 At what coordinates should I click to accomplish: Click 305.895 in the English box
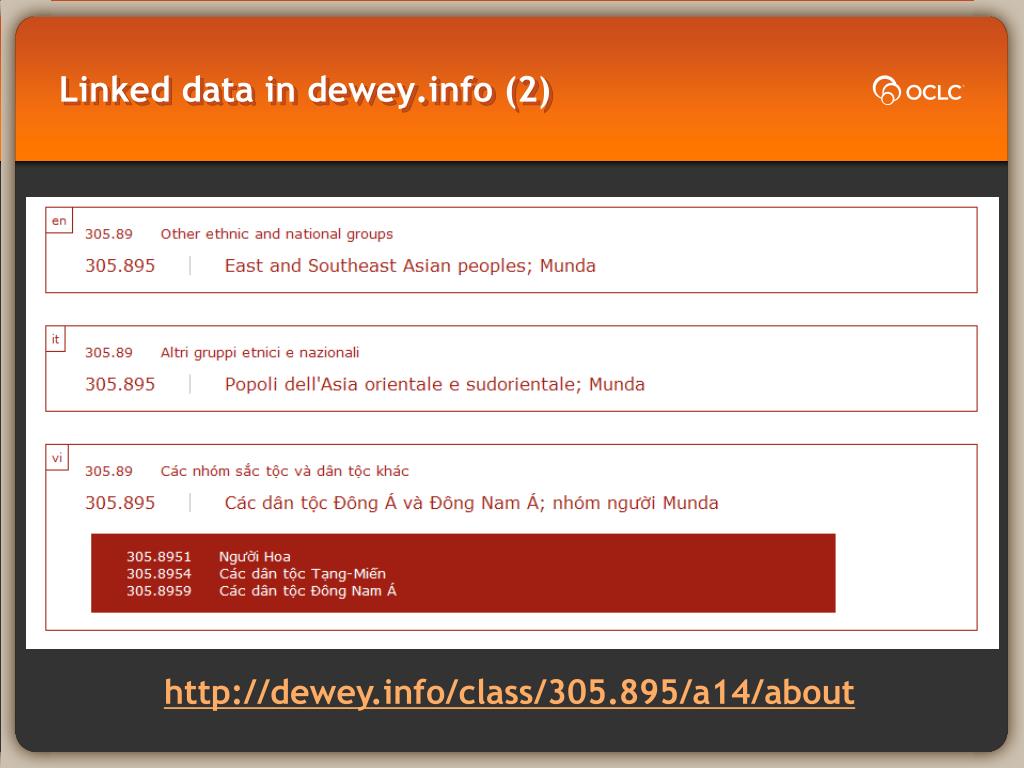point(120,266)
